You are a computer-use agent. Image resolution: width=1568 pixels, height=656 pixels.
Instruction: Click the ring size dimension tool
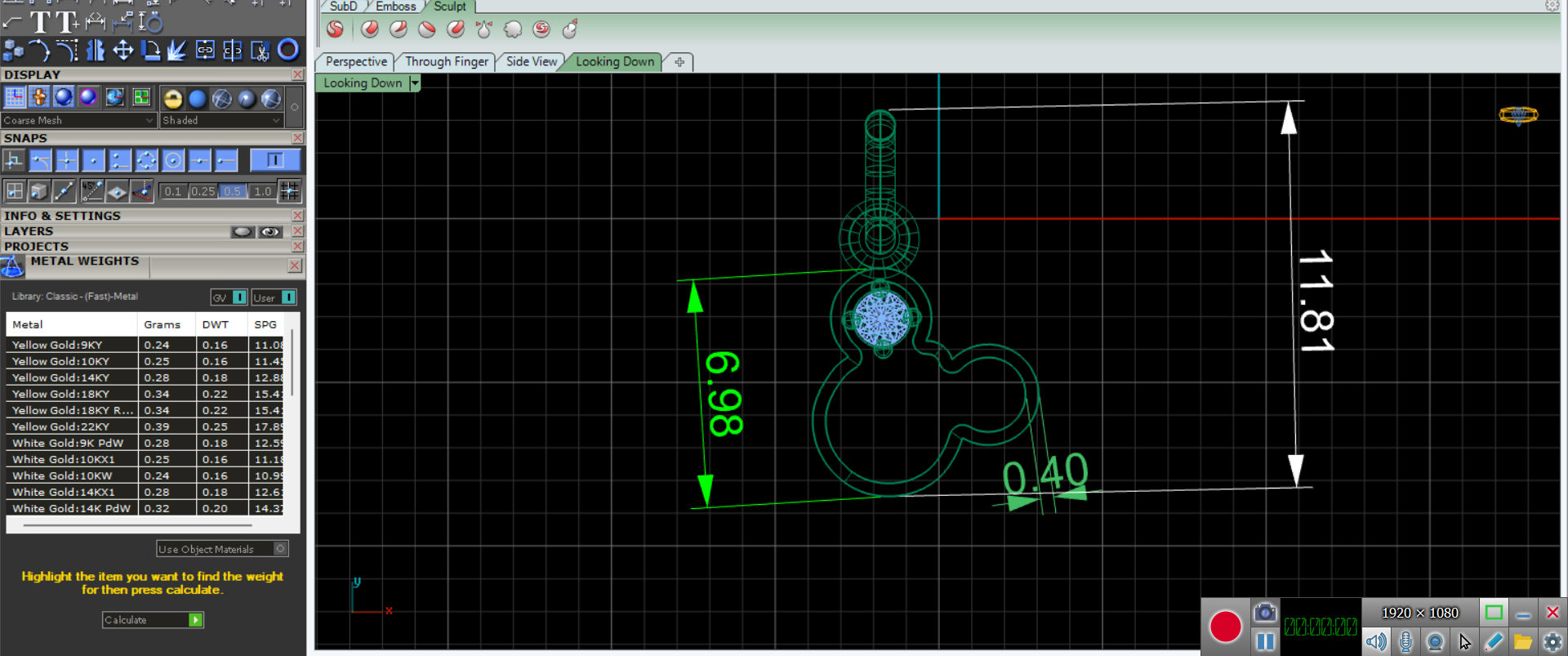[x=150, y=22]
